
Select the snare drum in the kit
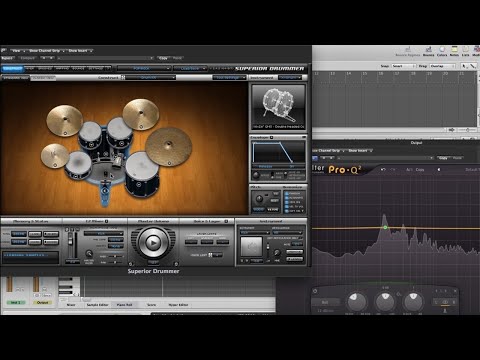[78, 165]
